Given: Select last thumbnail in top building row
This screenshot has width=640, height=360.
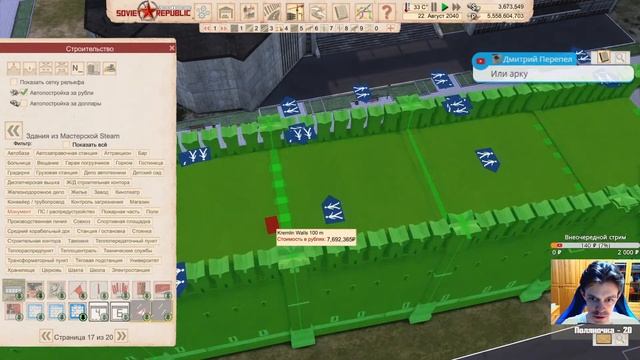Looking at the screenshot, I should [x=162, y=289].
